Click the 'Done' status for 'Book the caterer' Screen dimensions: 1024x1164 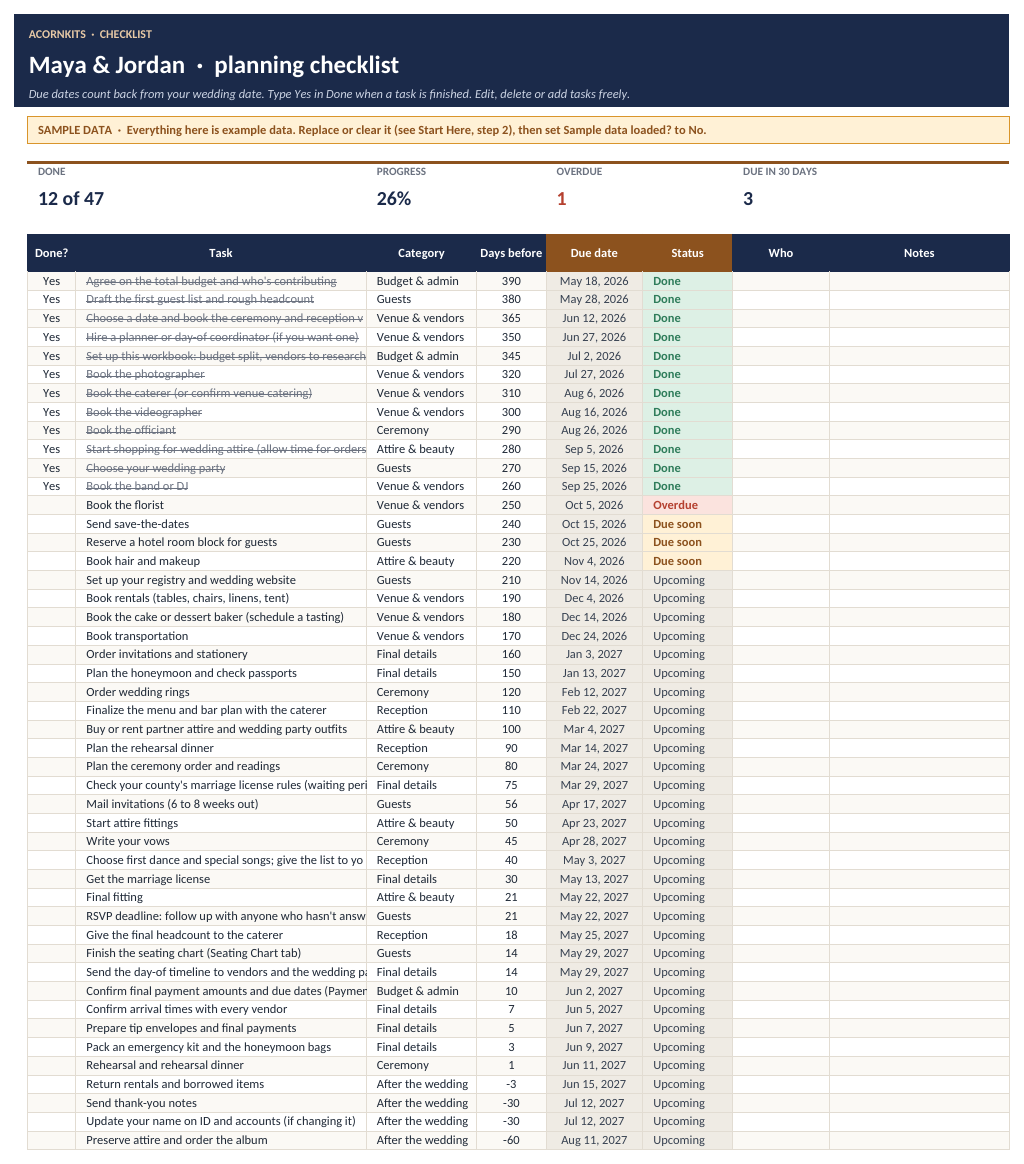[x=687, y=393]
